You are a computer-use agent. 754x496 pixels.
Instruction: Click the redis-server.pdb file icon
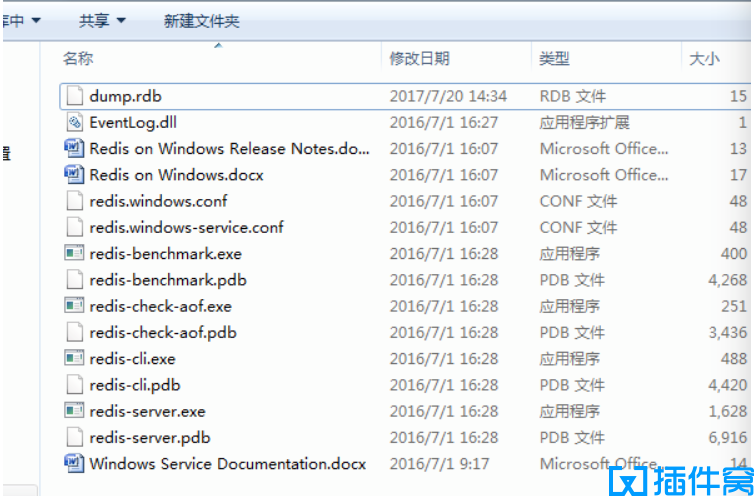[x=75, y=437]
